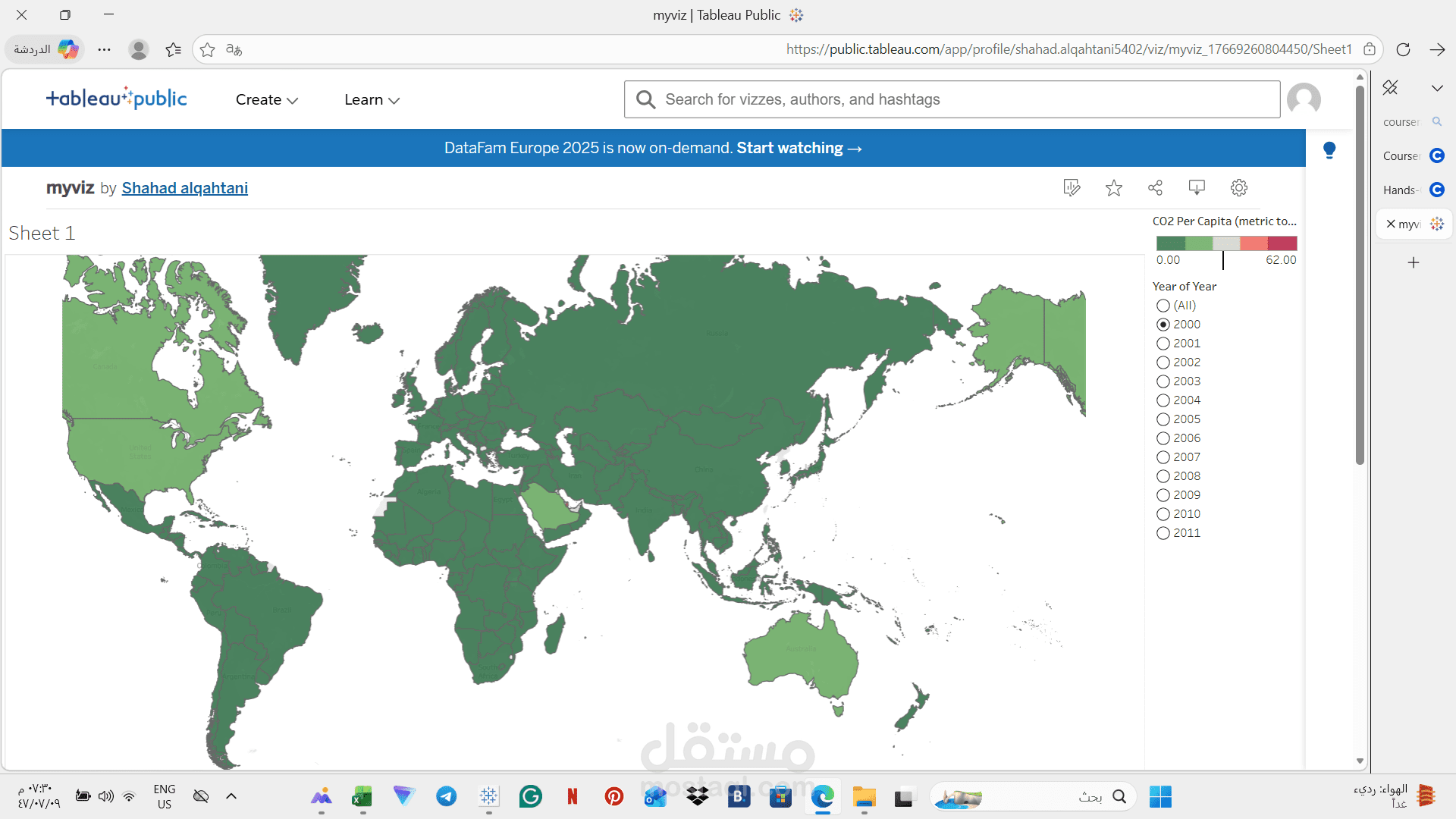Open Shahad alqahtani author profile link
The width and height of the screenshot is (1456, 819).
184,188
